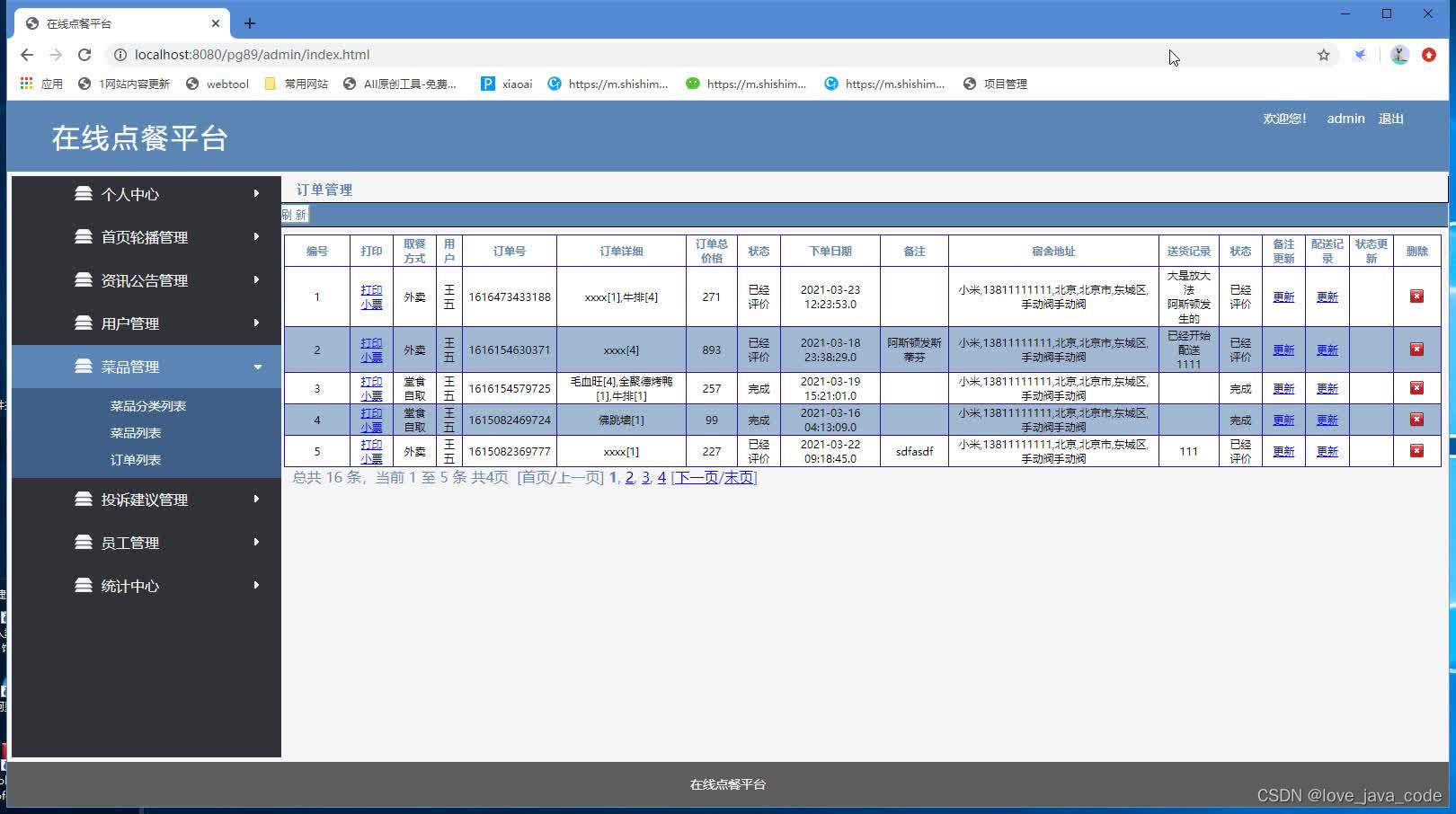Click order number 1616154579725 cell
This screenshot has height=814, width=1456.
click(510, 388)
